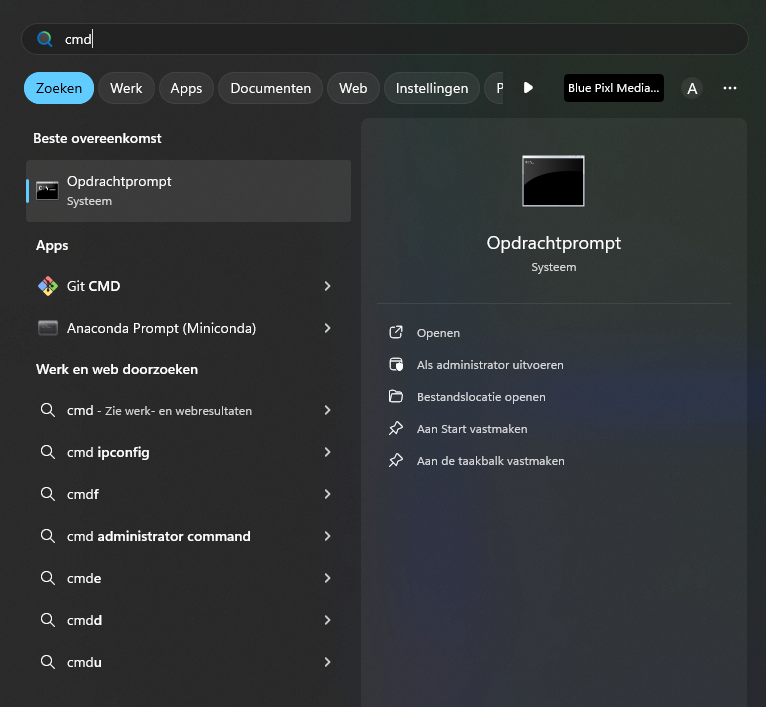Screen dimensions: 766x707
Task: Choose the Instellingen filter tab
Action: [x=432, y=88]
